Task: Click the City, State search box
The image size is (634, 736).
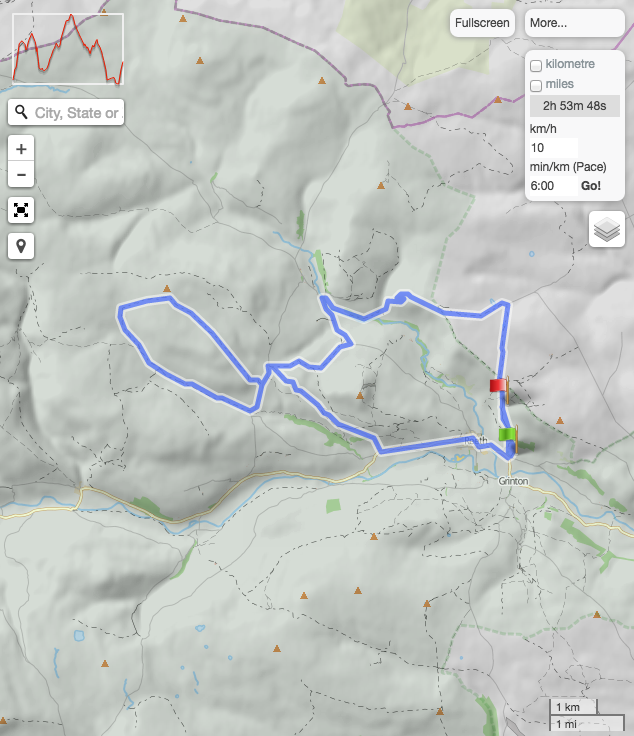Action: click(x=77, y=113)
